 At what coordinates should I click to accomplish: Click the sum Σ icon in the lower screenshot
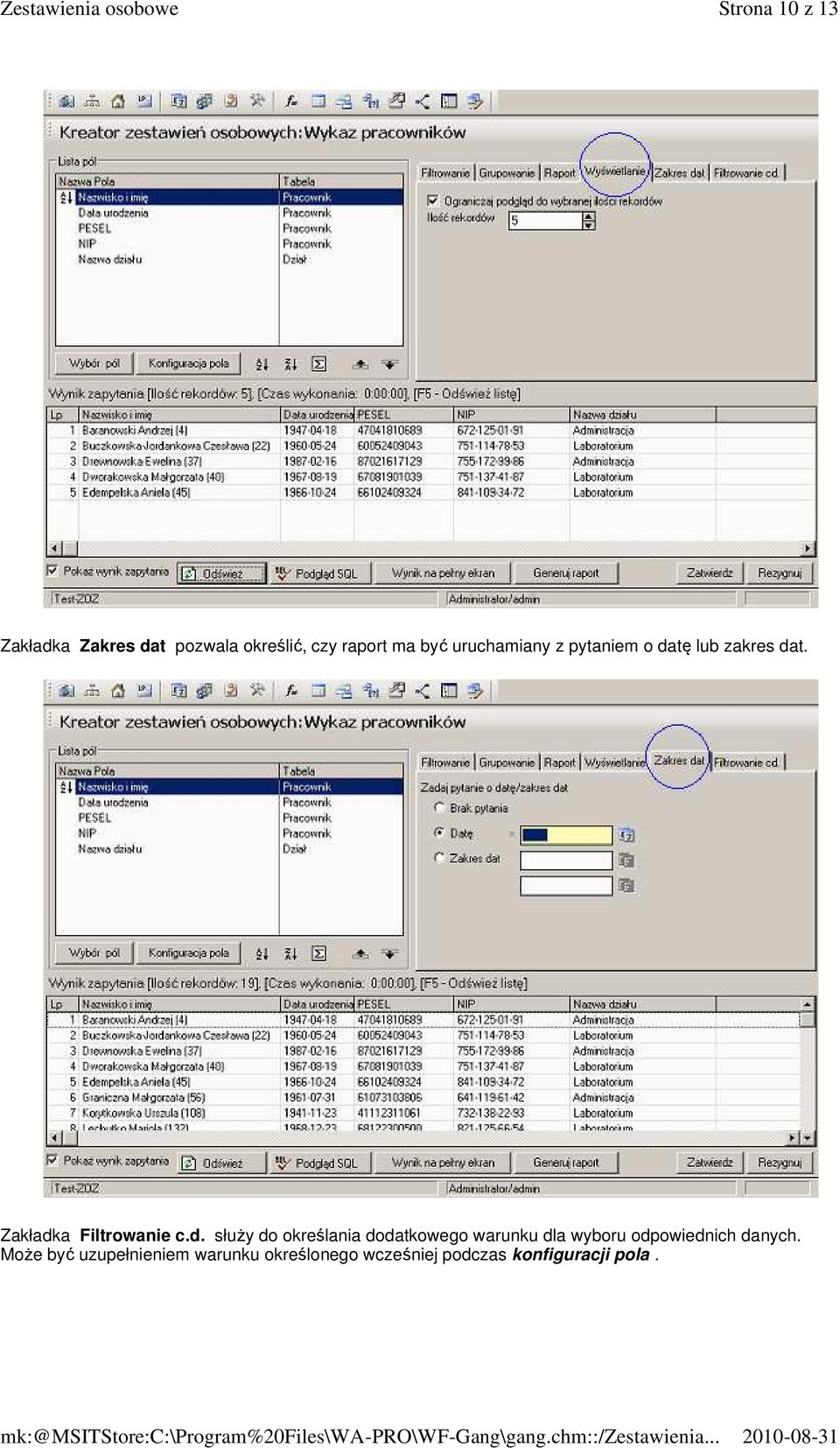tap(319, 953)
